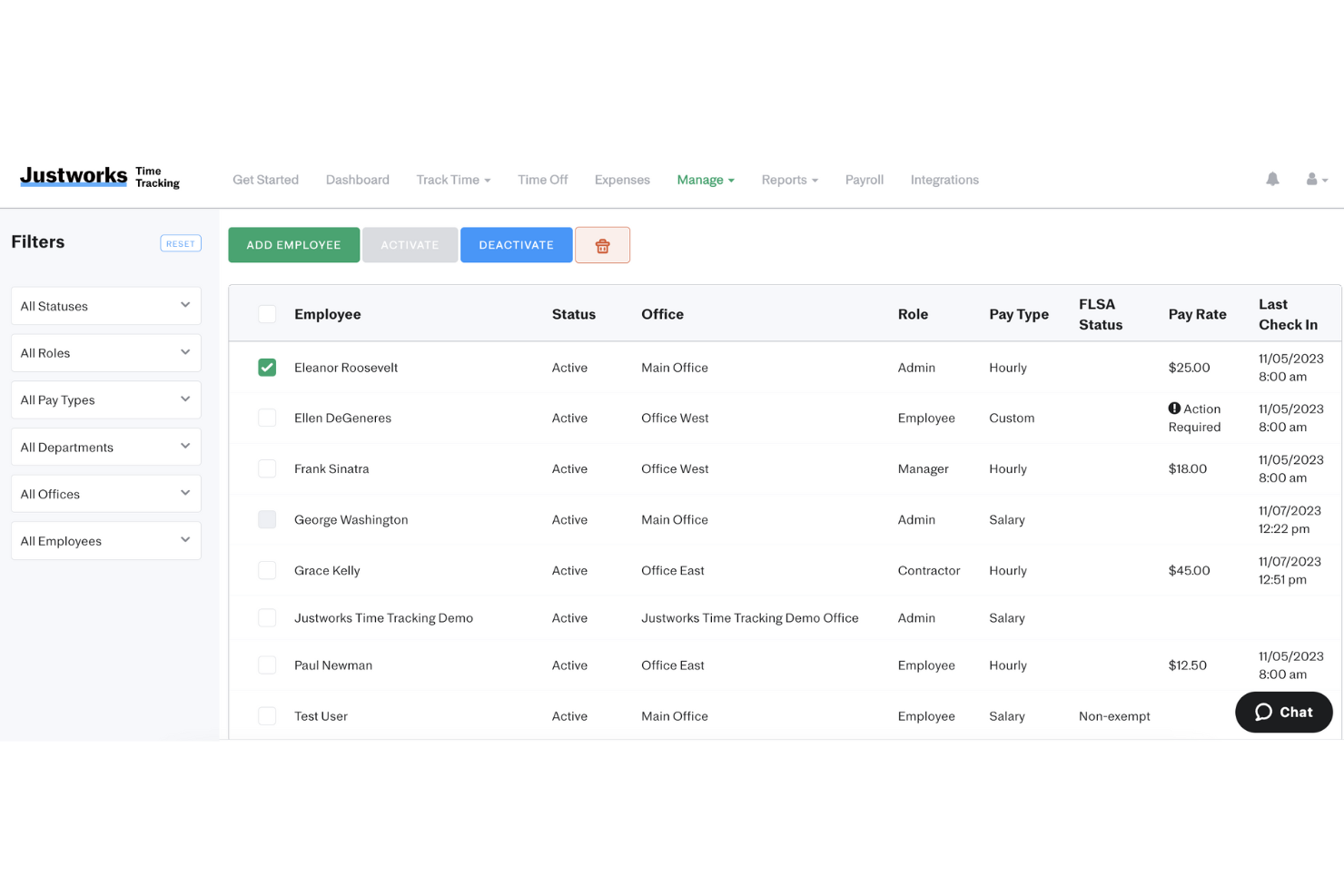Click the blue Deactivate button

pyautogui.click(x=516, y=245)
